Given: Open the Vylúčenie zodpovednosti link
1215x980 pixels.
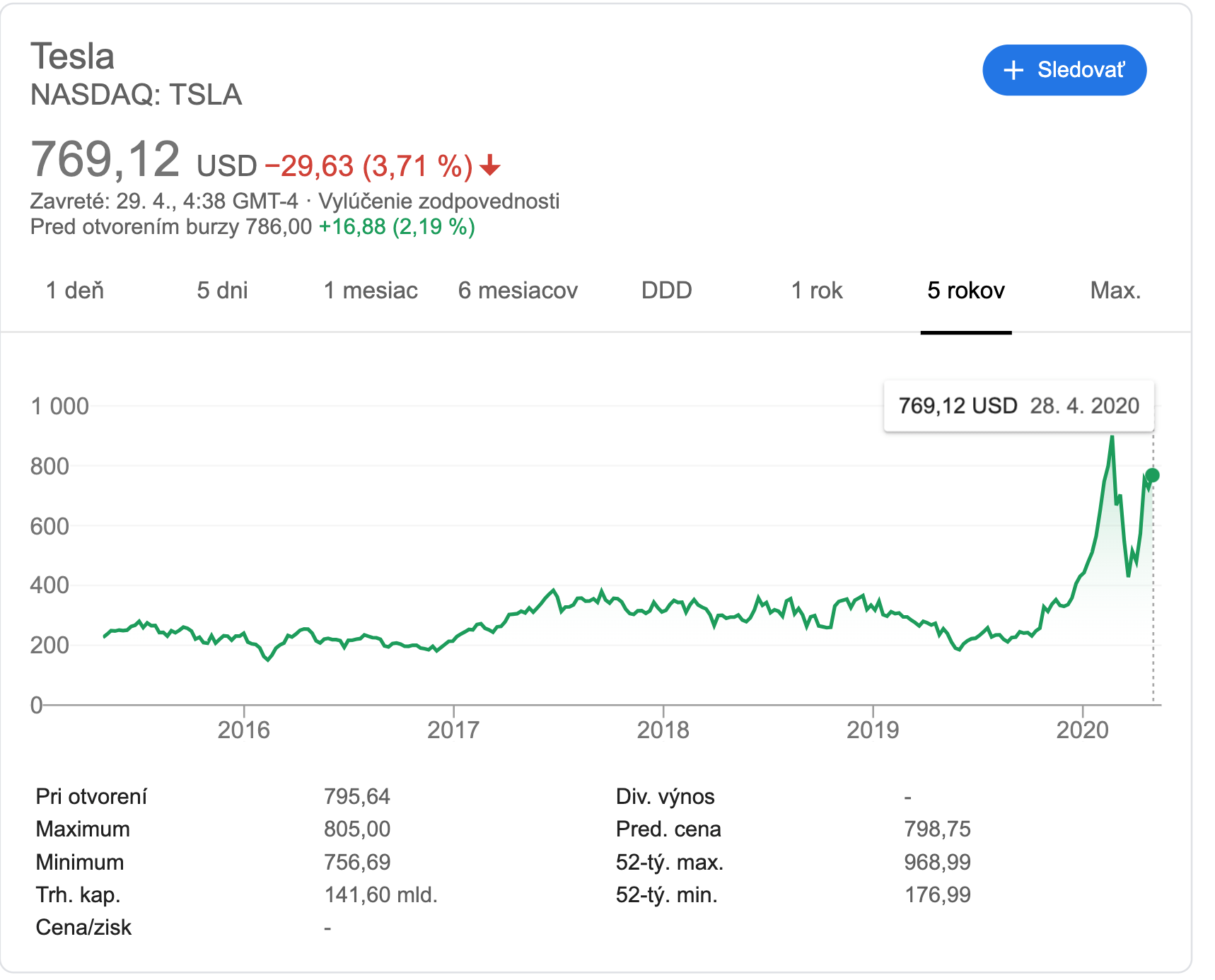Looking at the screenshot, I should [438, 202].
